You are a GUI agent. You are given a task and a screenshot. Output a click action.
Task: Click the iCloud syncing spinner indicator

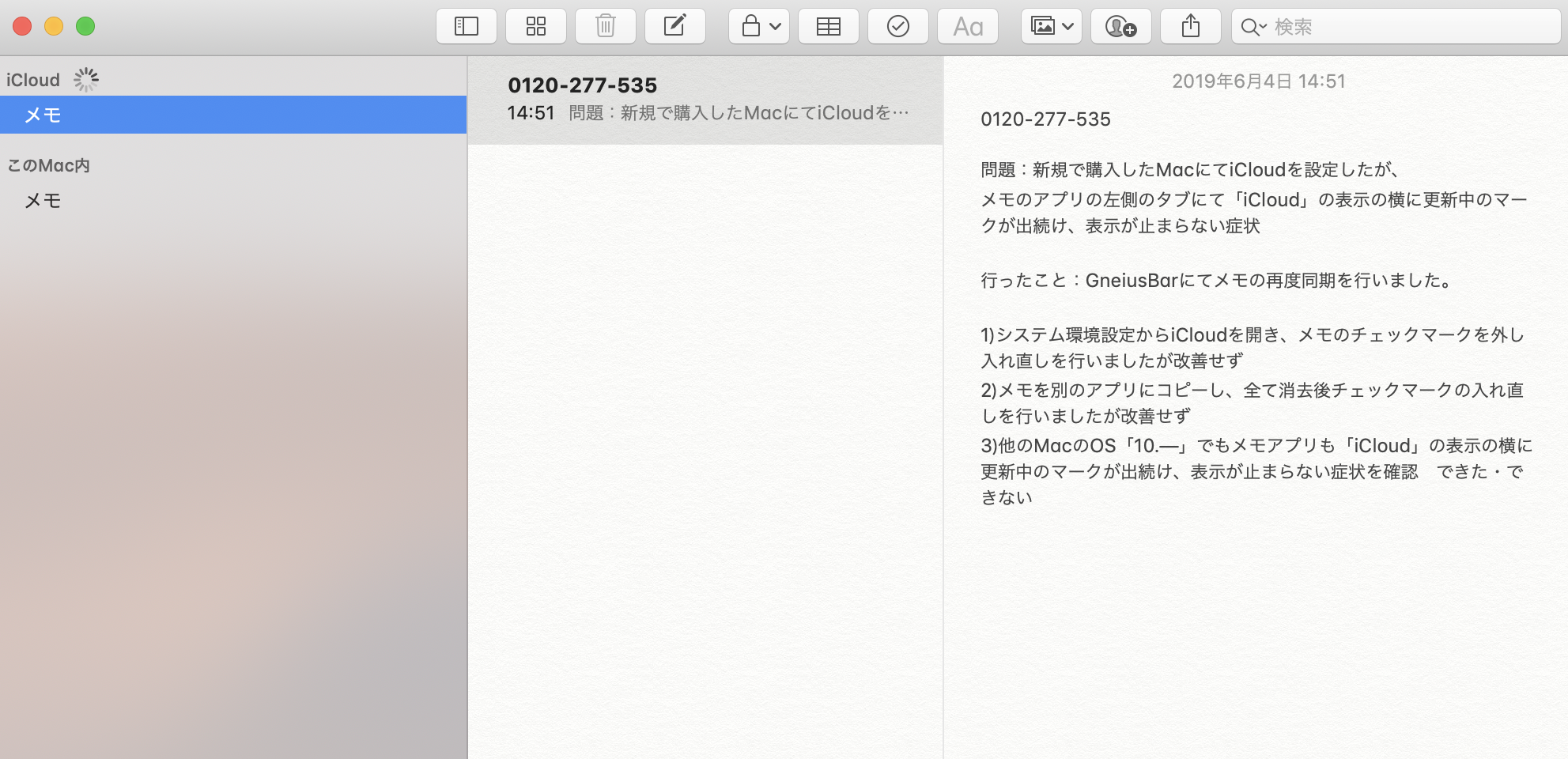point(86,79)
